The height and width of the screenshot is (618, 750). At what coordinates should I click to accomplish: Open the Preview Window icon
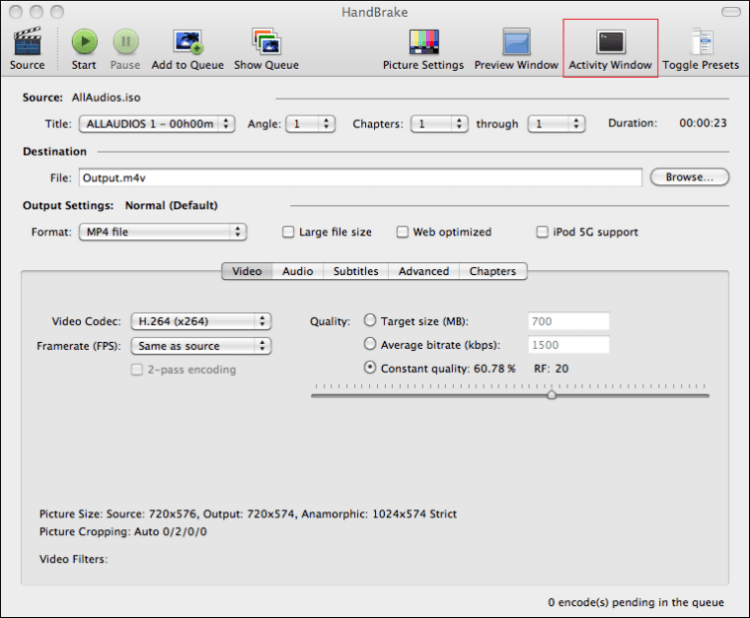pos(517,42)
